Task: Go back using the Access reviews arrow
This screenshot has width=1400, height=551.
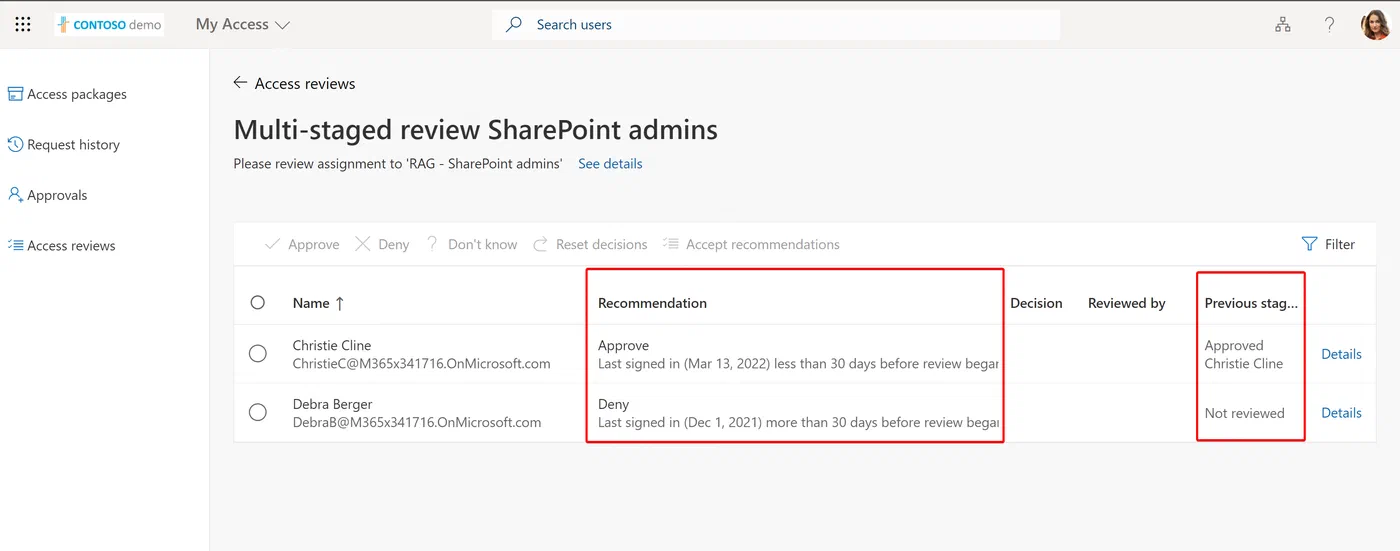Action: [x=240, y=83]
